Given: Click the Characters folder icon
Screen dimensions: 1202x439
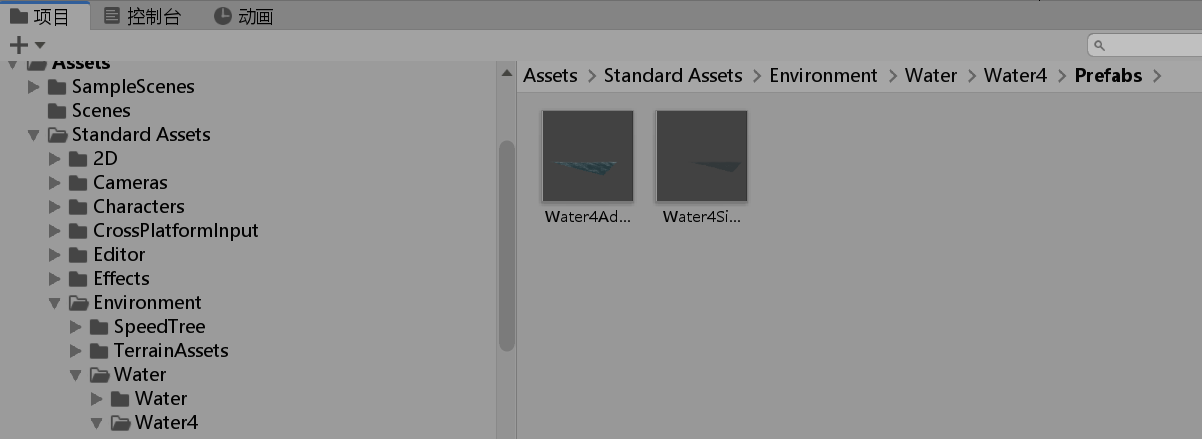Looking at the screenshot, I should [x=78, y=207].
